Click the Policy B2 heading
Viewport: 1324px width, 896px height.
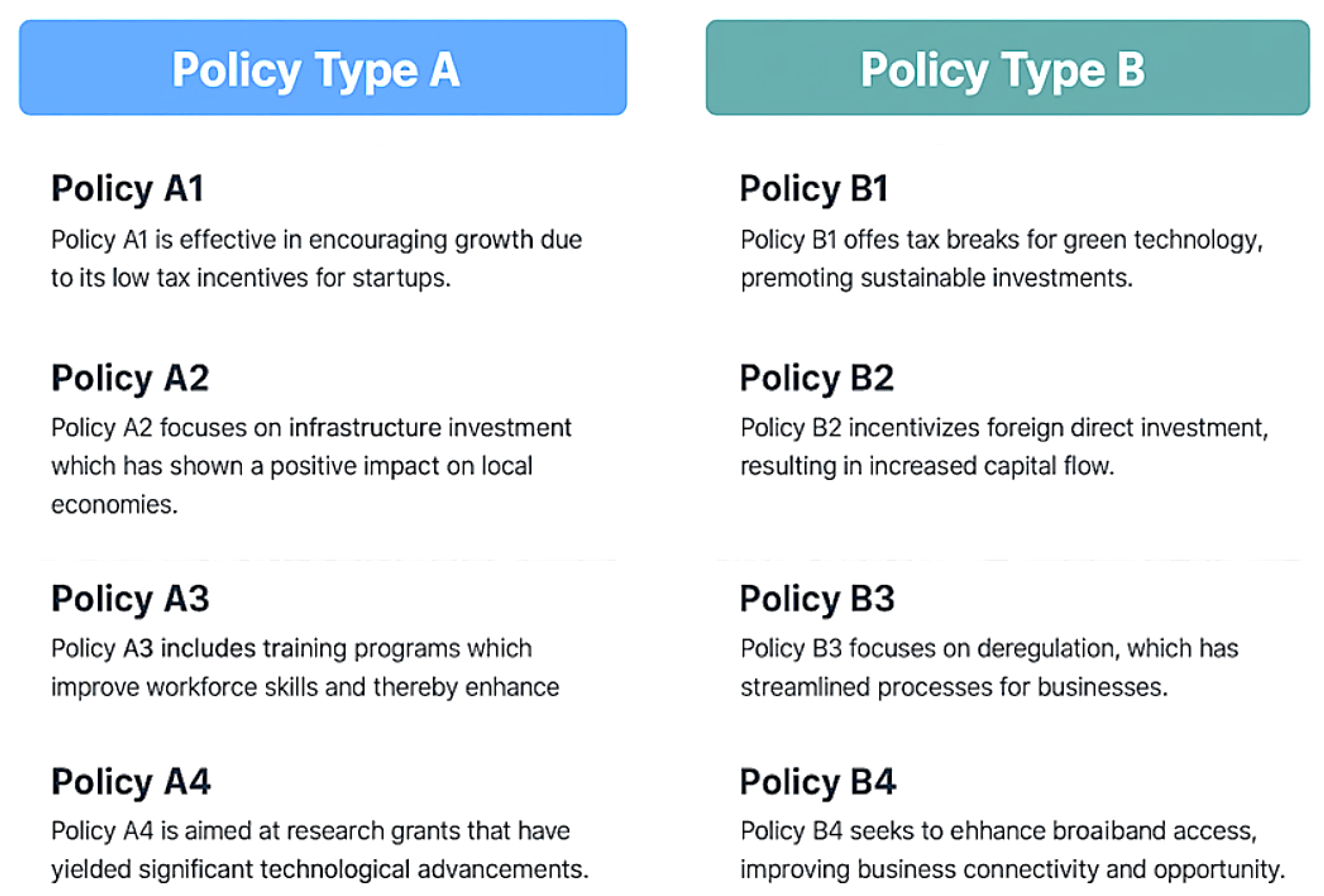click(x=817, y=378)
